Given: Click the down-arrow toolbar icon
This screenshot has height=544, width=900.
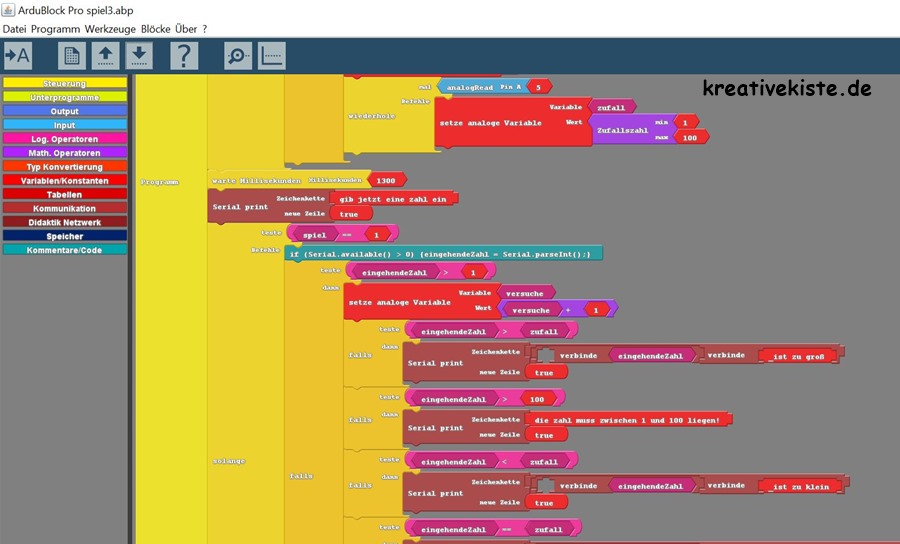Looking at the screenshot, I should point(140,55).
